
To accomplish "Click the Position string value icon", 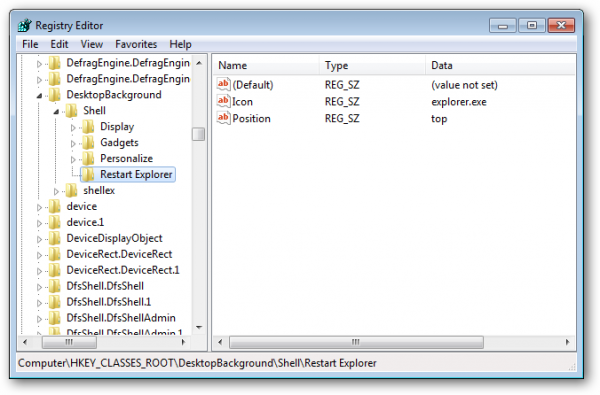I will (223, 118).
